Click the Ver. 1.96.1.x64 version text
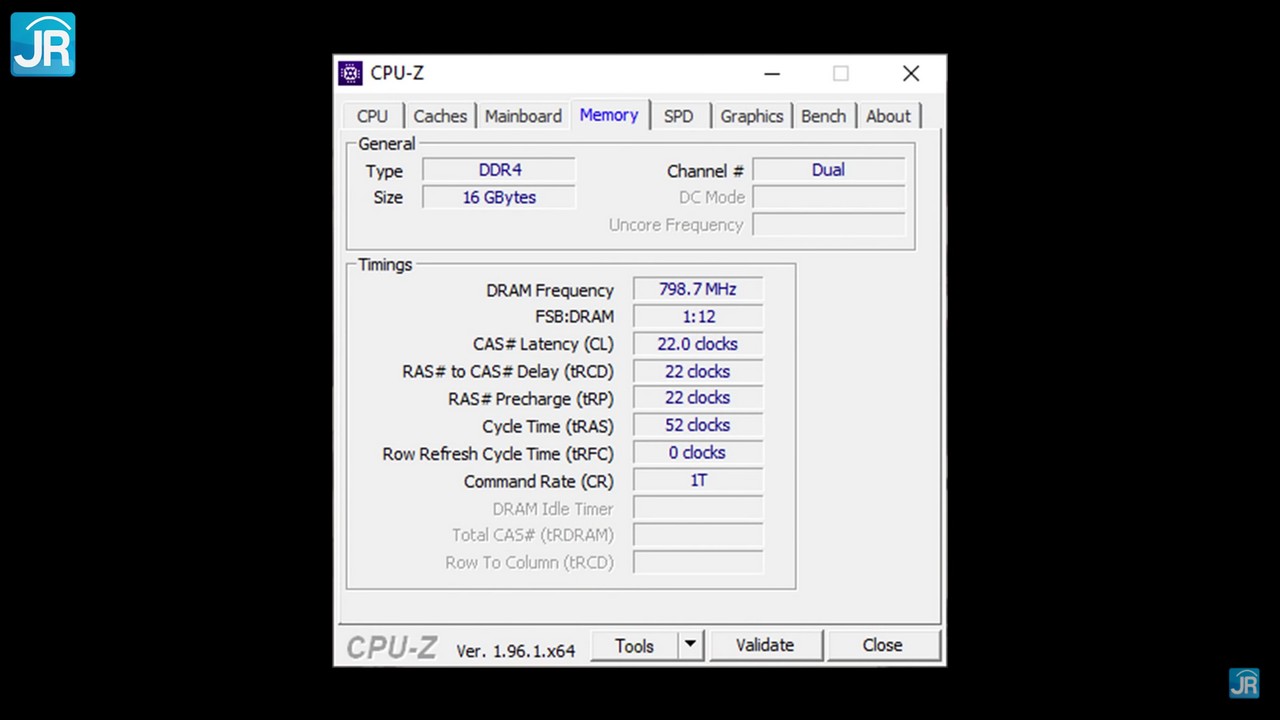 coord(516,651)
